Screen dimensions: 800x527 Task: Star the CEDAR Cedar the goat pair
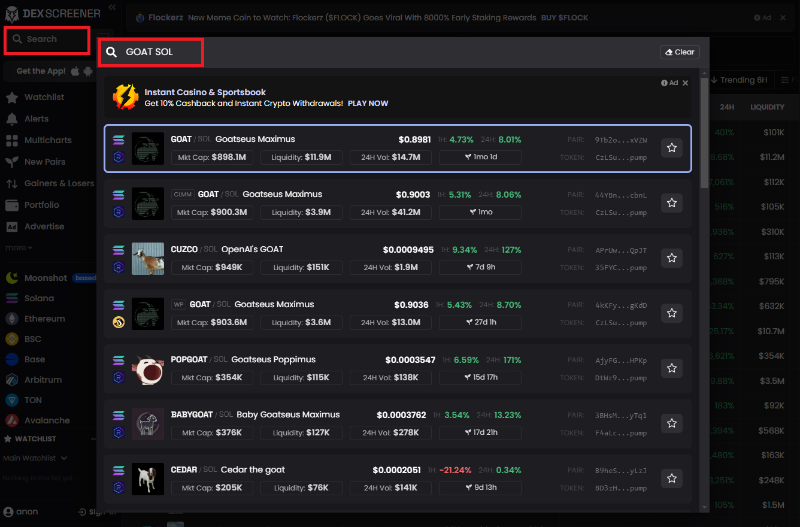pyautogui.click(x=671, y=479)
